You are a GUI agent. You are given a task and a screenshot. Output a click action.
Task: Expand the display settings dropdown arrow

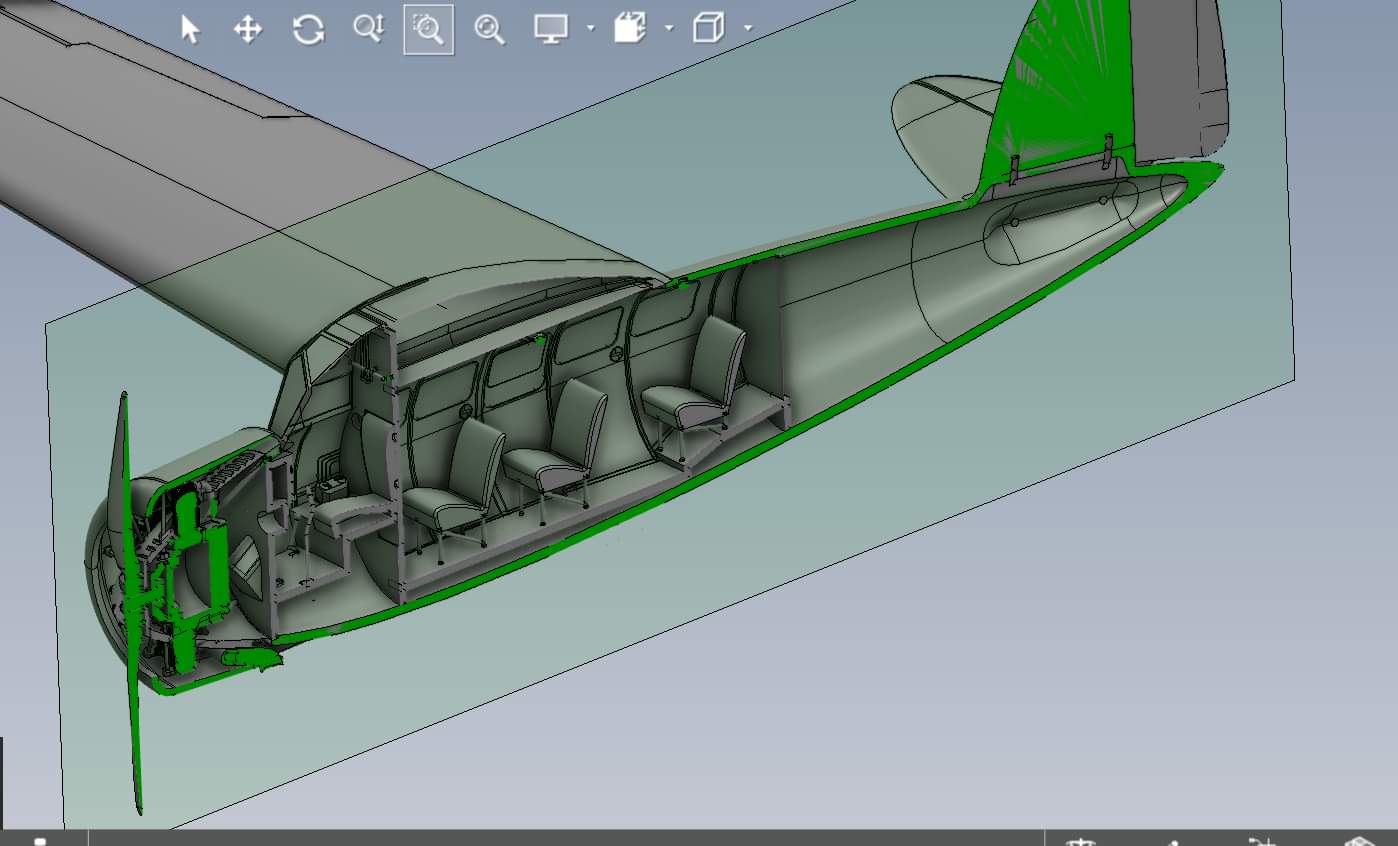[x=590, y=28]
